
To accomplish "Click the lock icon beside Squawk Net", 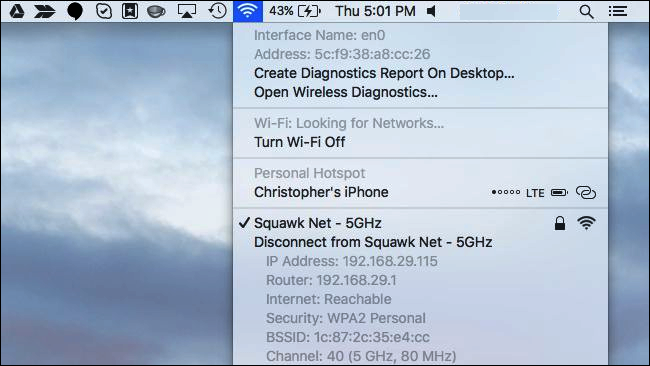I will pos(560,223).
